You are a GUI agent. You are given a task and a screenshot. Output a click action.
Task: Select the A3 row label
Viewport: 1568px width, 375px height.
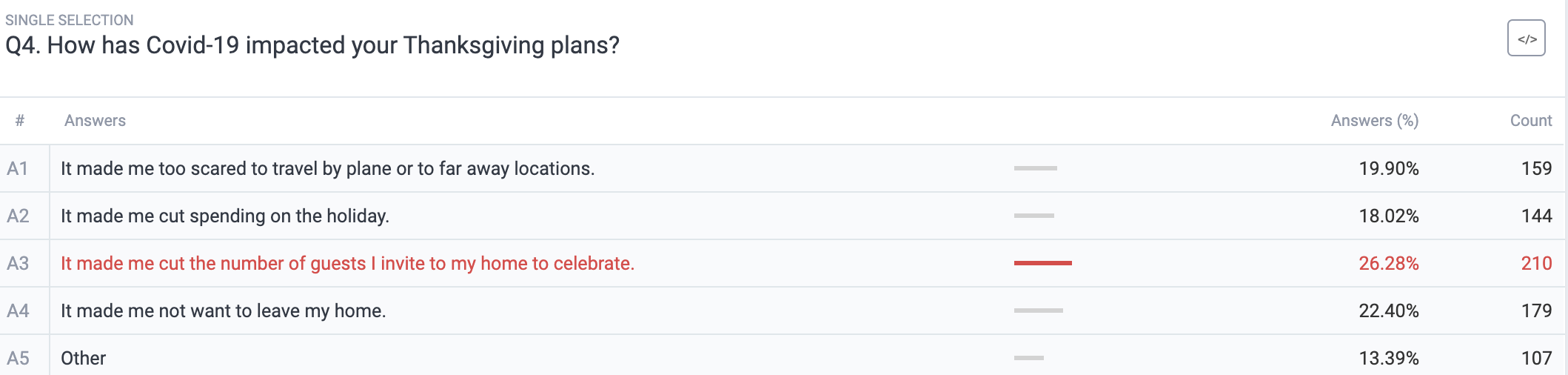point(18,264)
